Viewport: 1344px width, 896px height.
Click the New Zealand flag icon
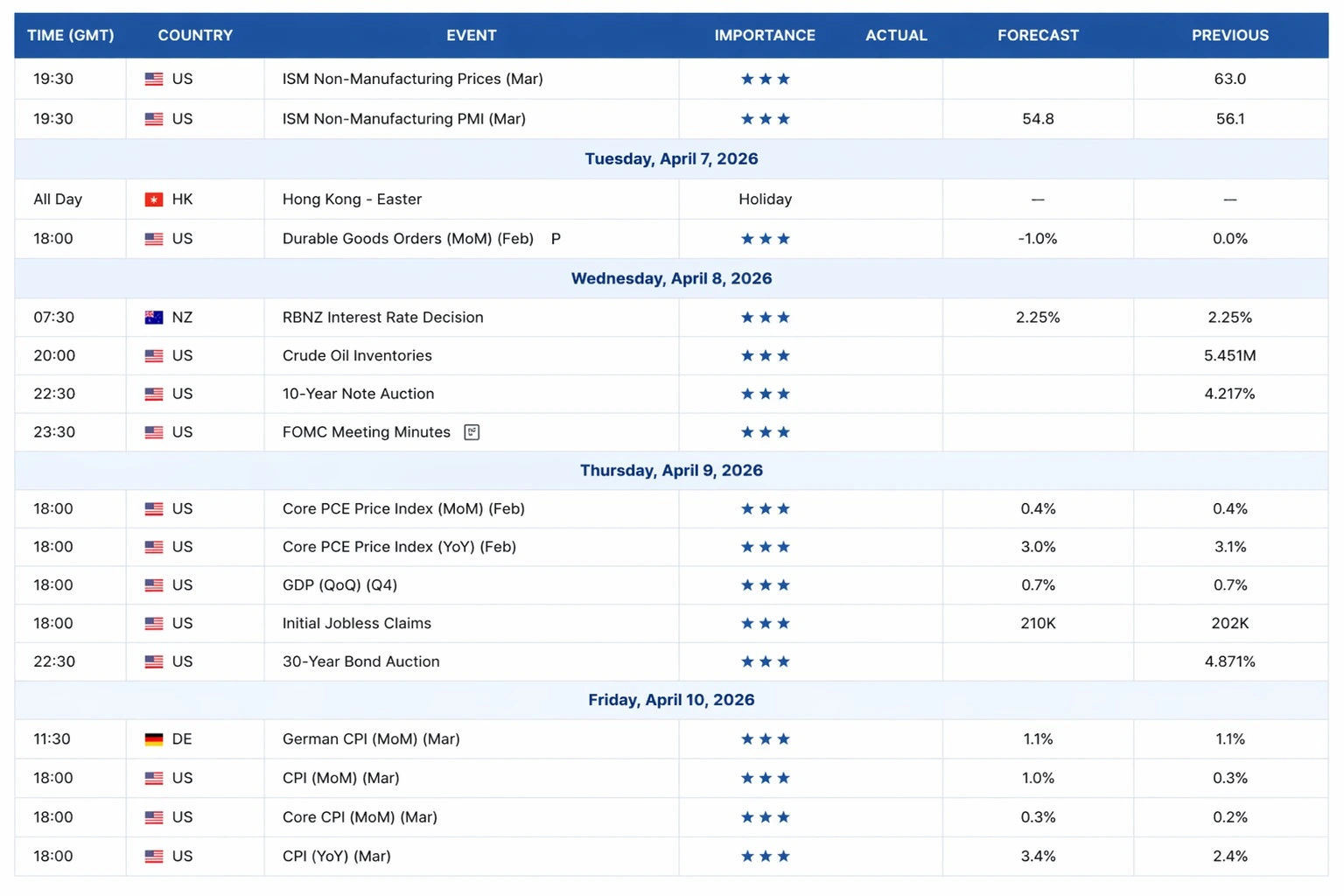point(154,318)
